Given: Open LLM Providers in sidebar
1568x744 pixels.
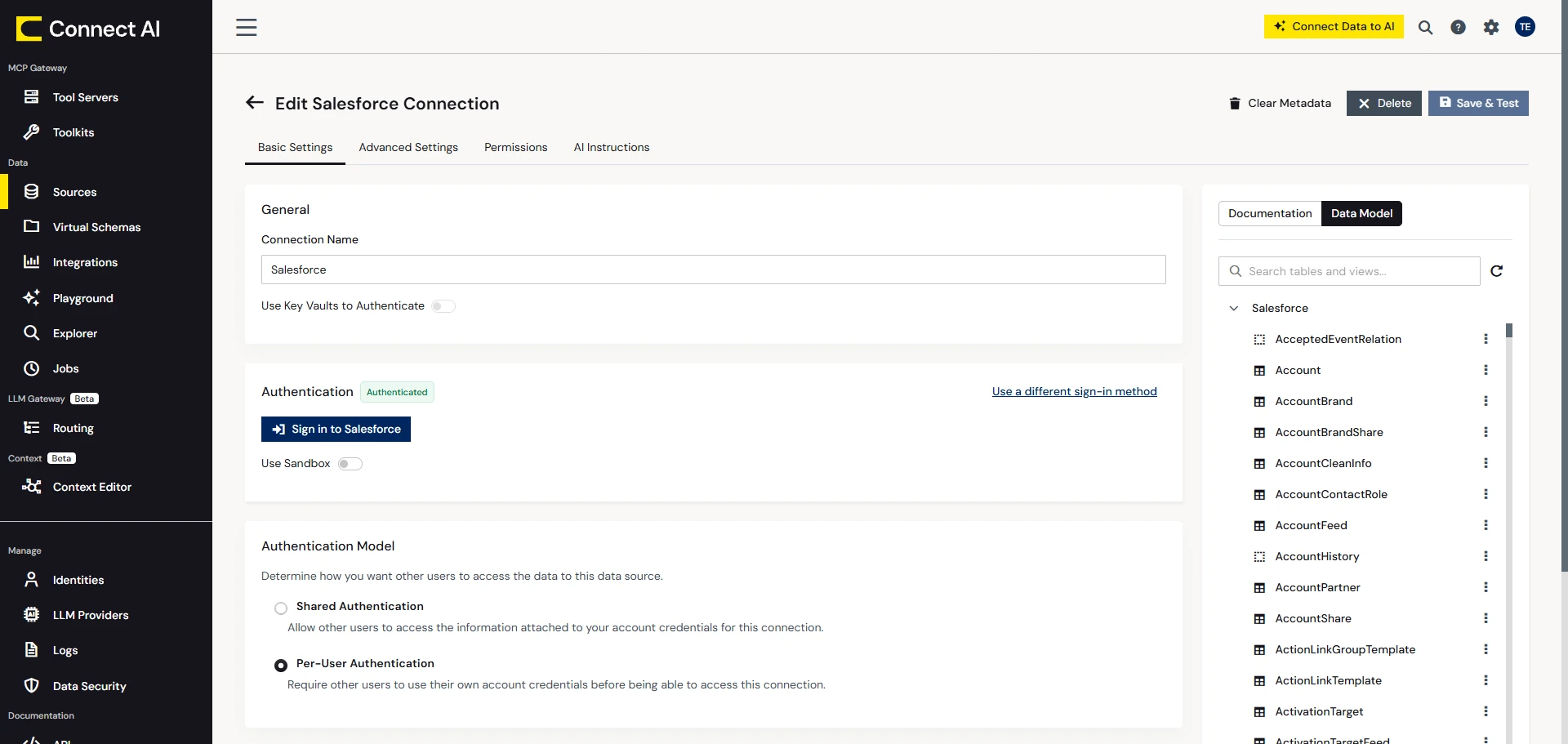Looking at the screenshot, I should click(x=91, y=615).
